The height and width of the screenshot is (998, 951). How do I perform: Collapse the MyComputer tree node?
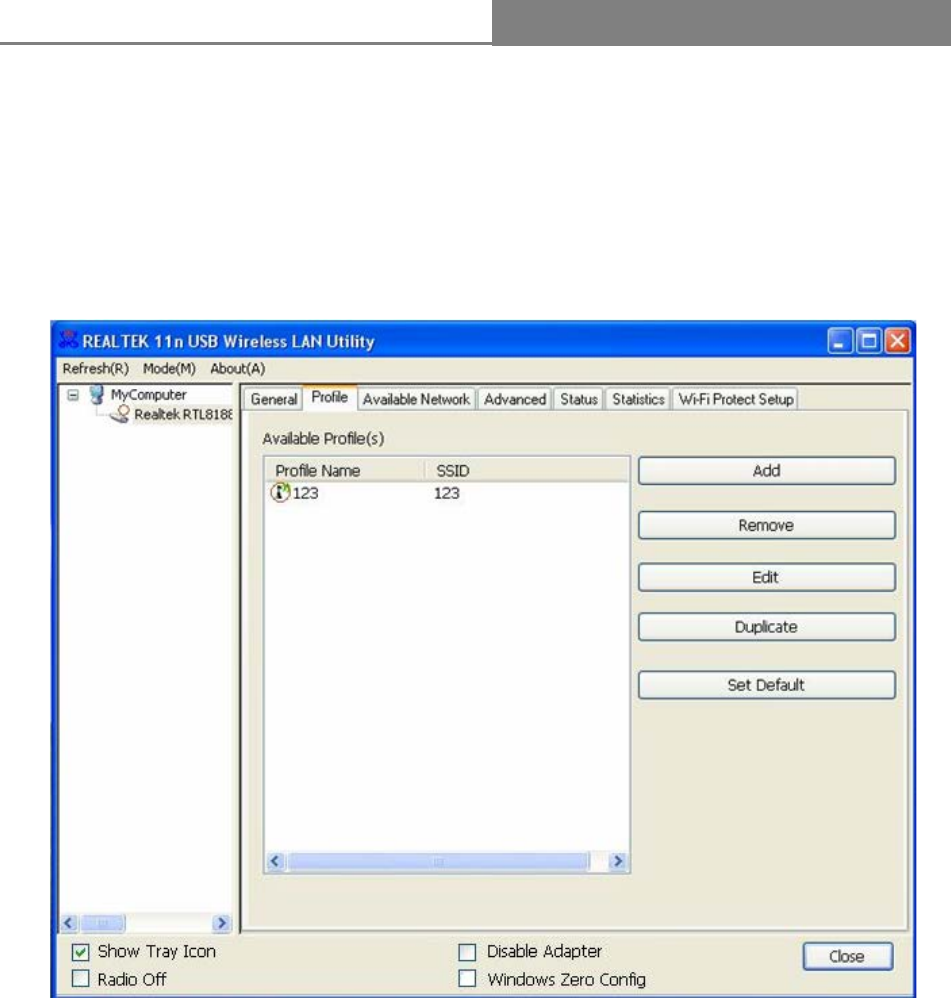[73, 395]
